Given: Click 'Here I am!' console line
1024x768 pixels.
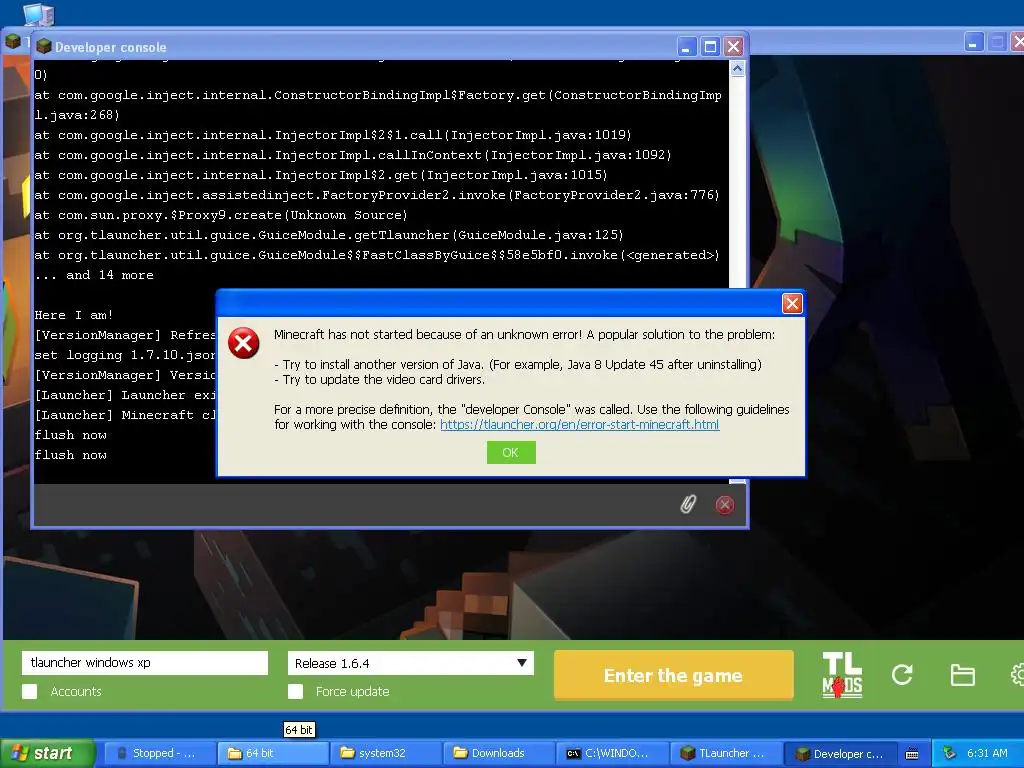Looking at the screenshot, I should click(73, 315).
